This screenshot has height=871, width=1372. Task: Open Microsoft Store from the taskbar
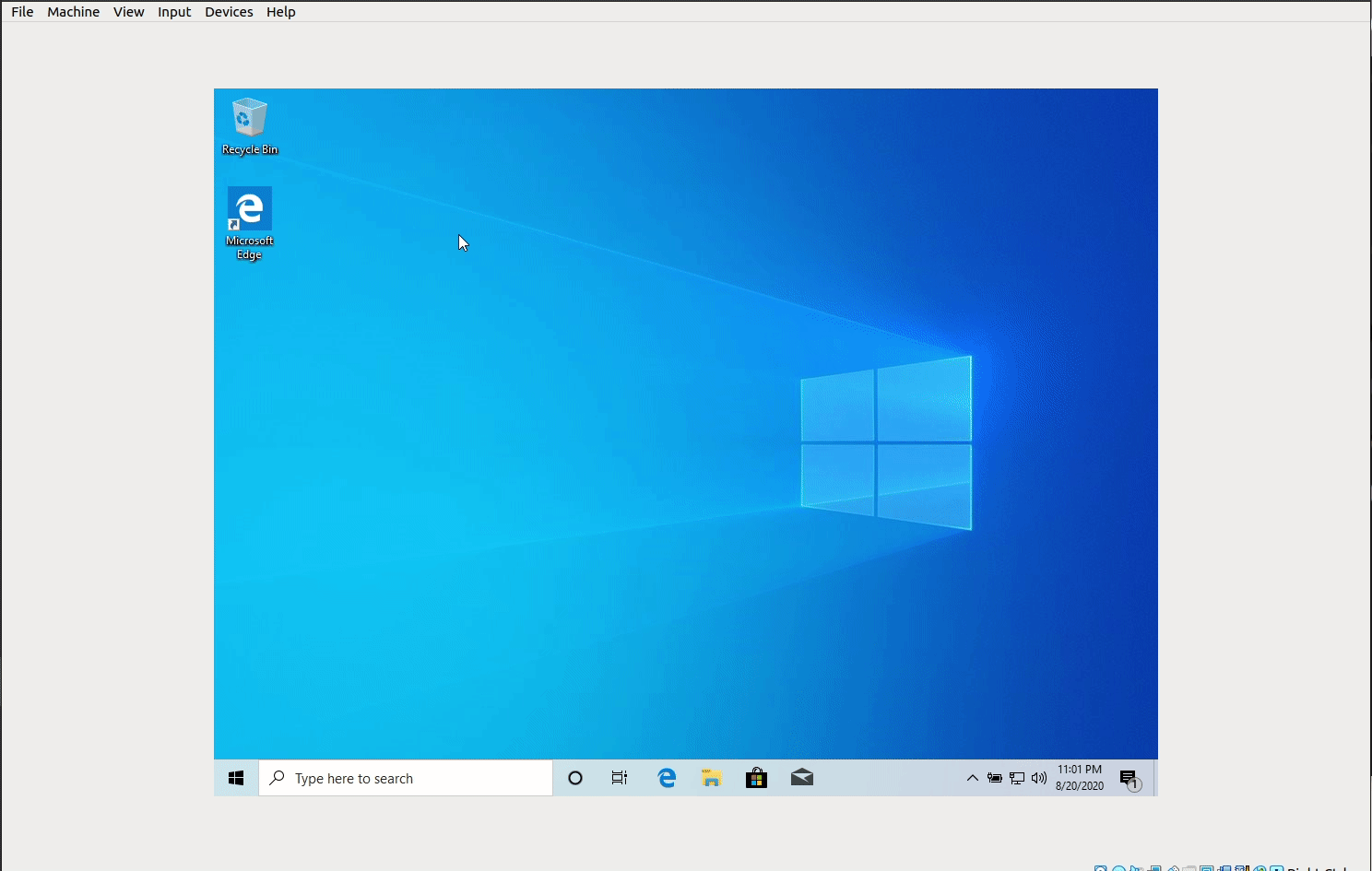756,778
